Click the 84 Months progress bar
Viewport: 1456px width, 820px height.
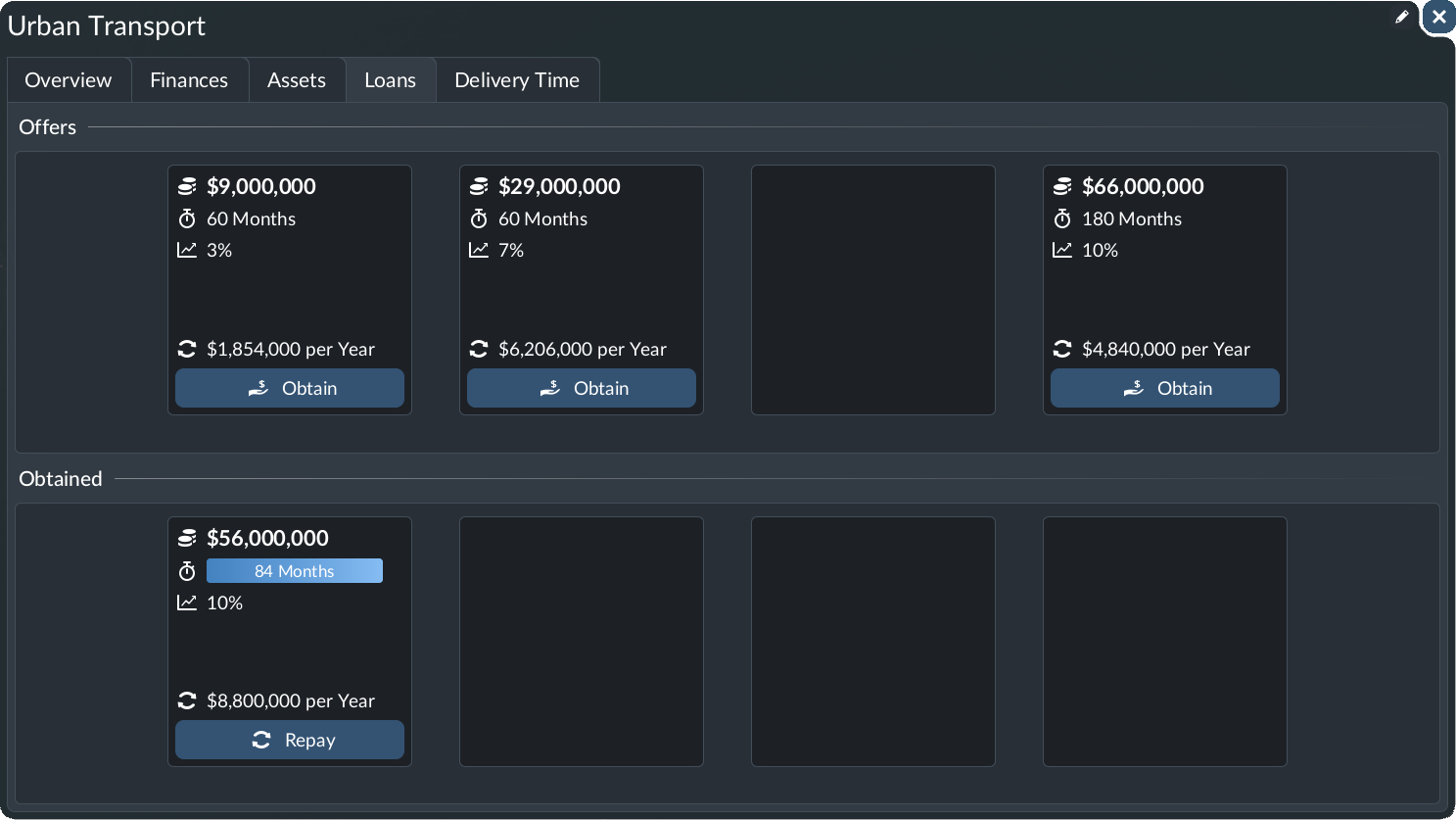(295, 571)
